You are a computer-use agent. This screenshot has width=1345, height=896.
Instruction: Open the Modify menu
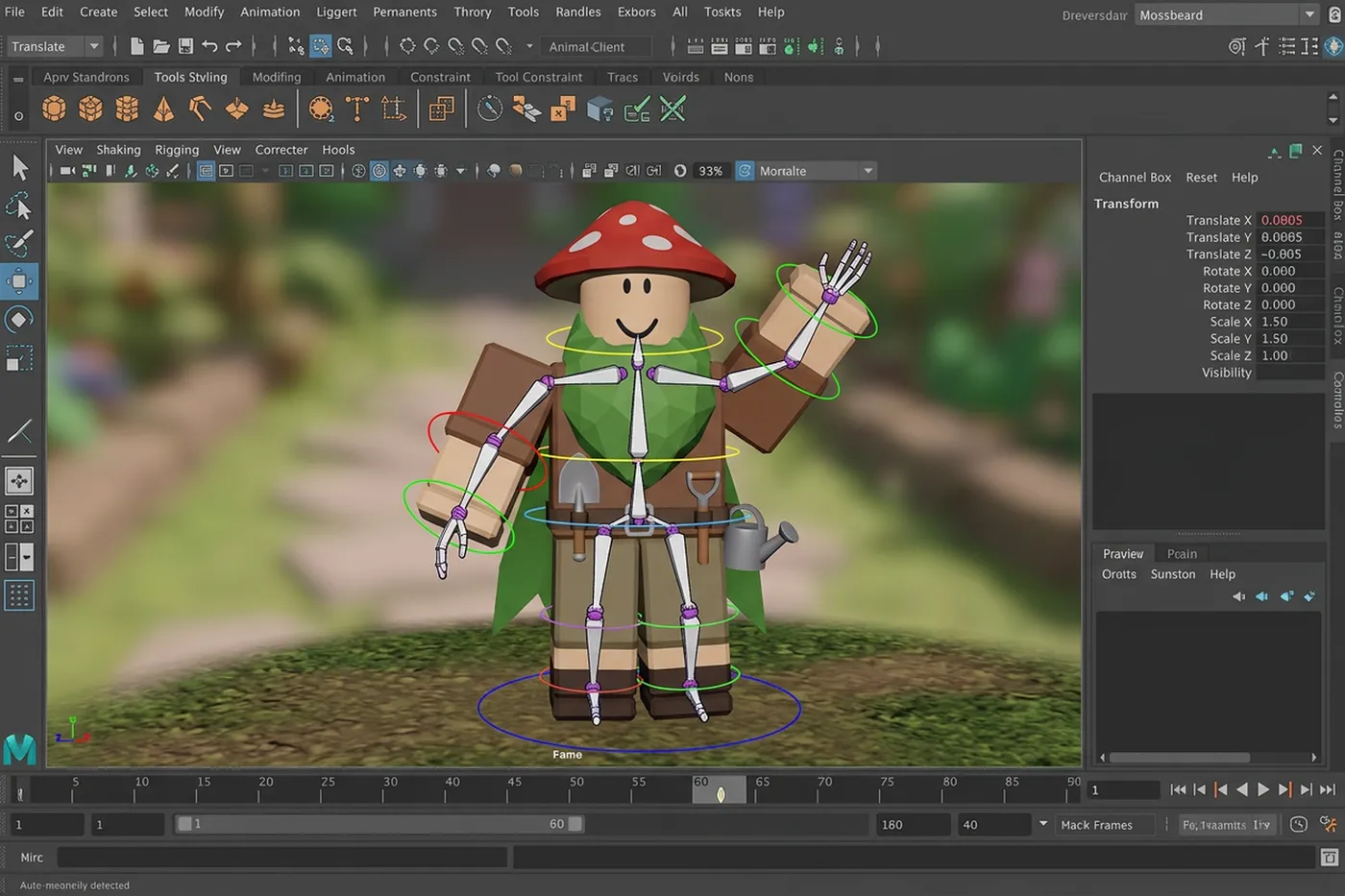coord(204,12)
